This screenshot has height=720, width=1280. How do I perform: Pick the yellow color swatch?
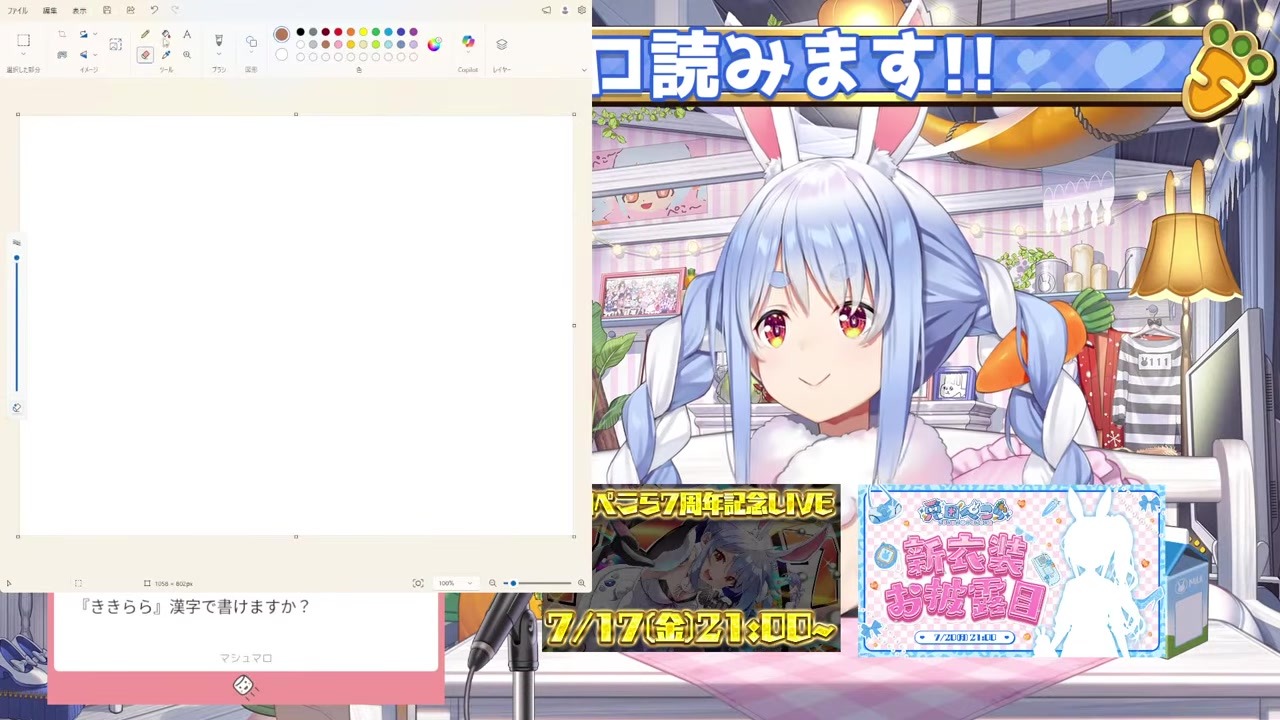(x=363, y=32)
